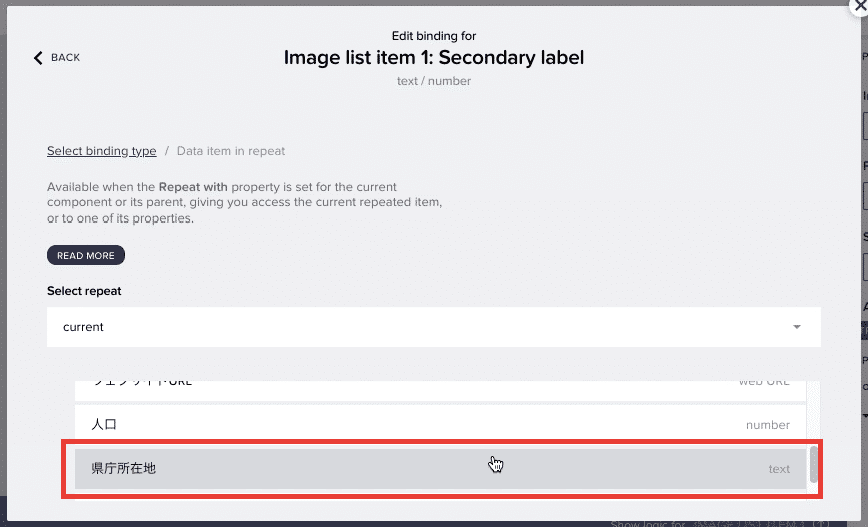Image resolution: width=868 pixels, height=527 pixels.
Task: Click the READ MORE button
Action: click(86, 255)
